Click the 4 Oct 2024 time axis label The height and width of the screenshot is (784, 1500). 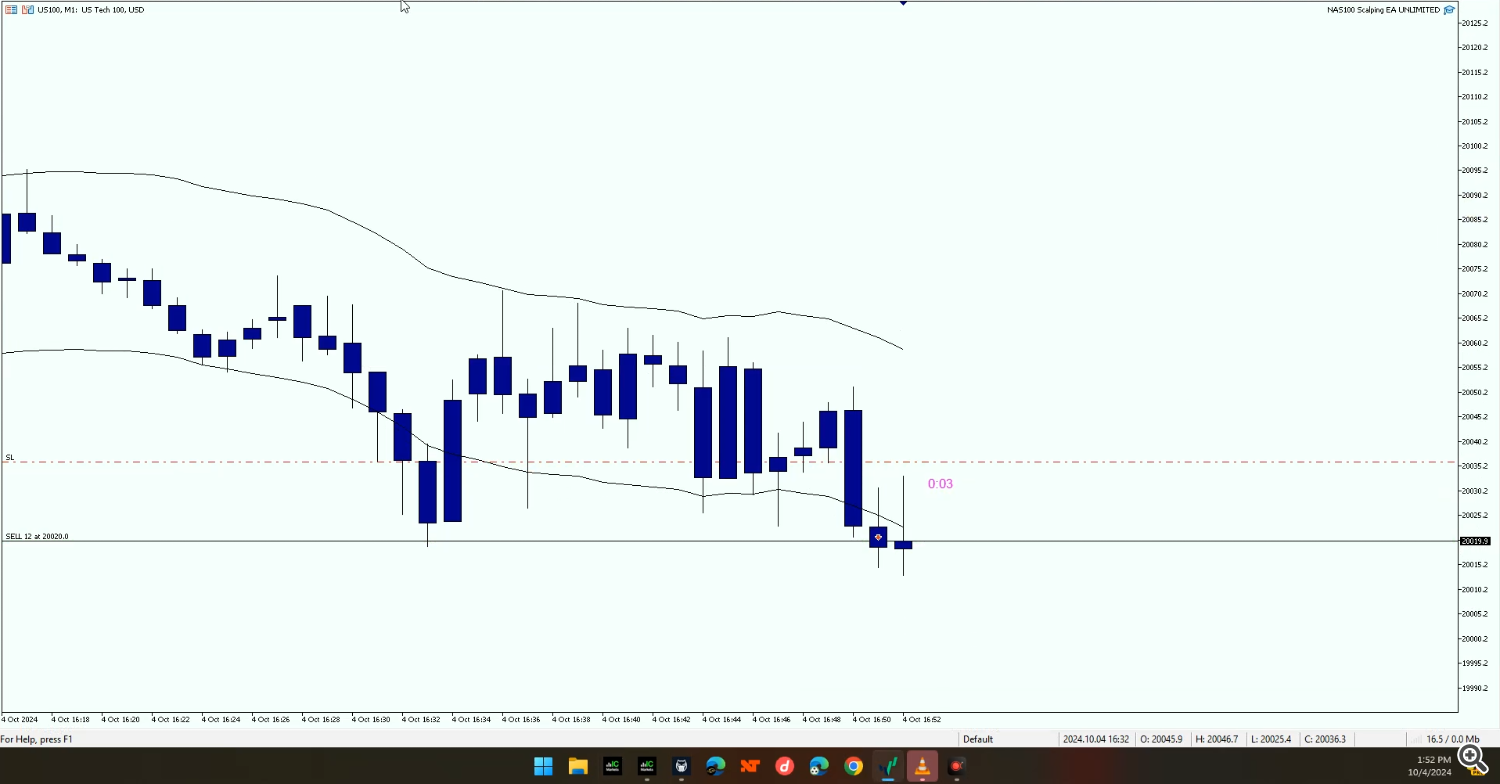coord(19,719)
